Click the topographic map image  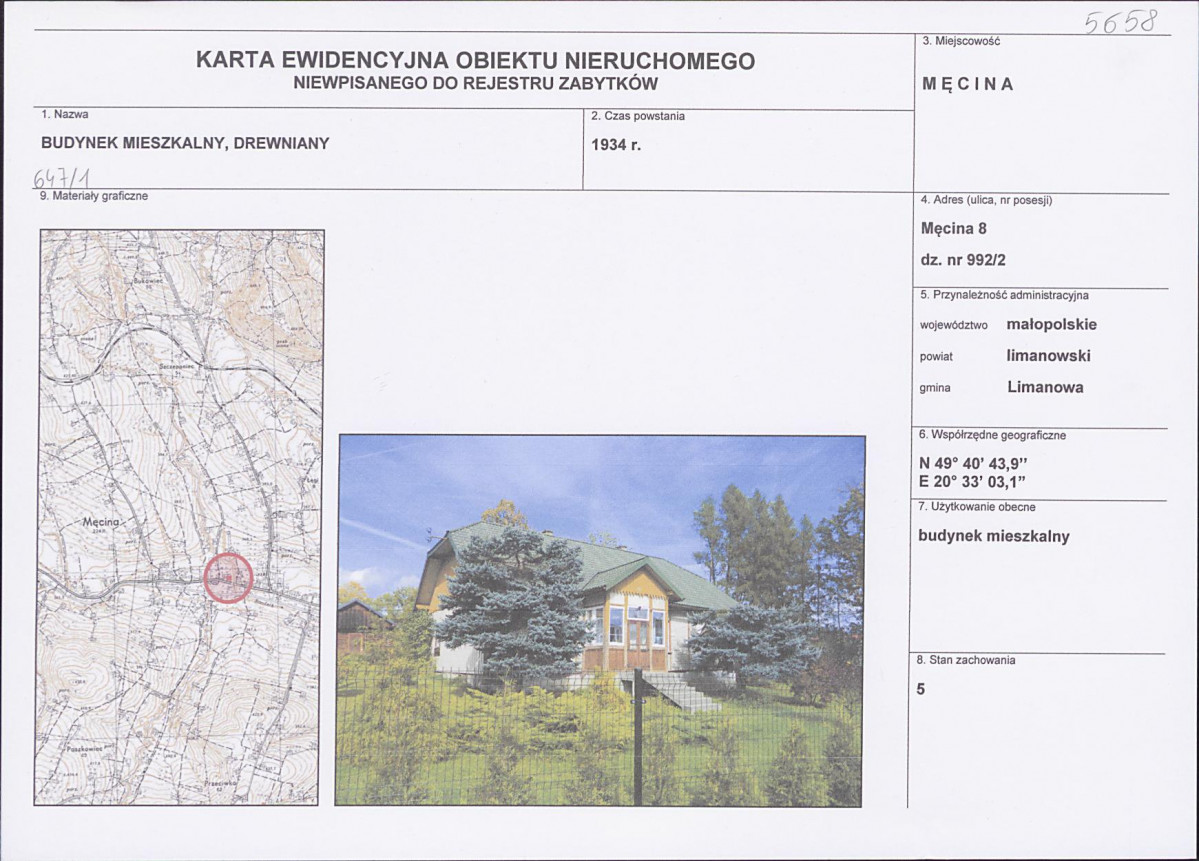(x=180, y=517)
